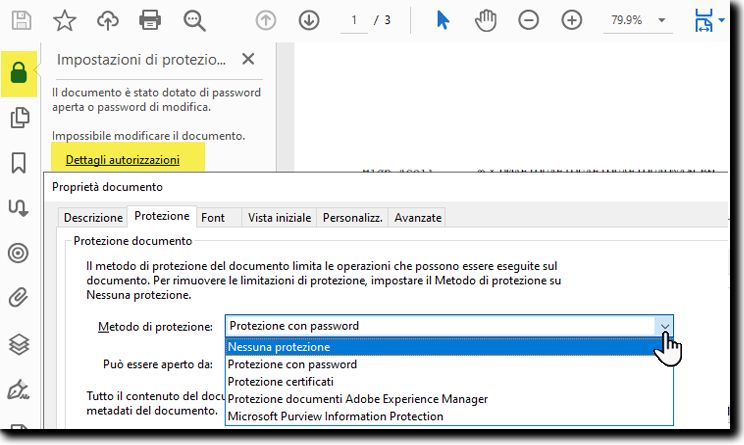Select the arrow selection tool
This screenshot has height=445, width=744.
point(442,20)
